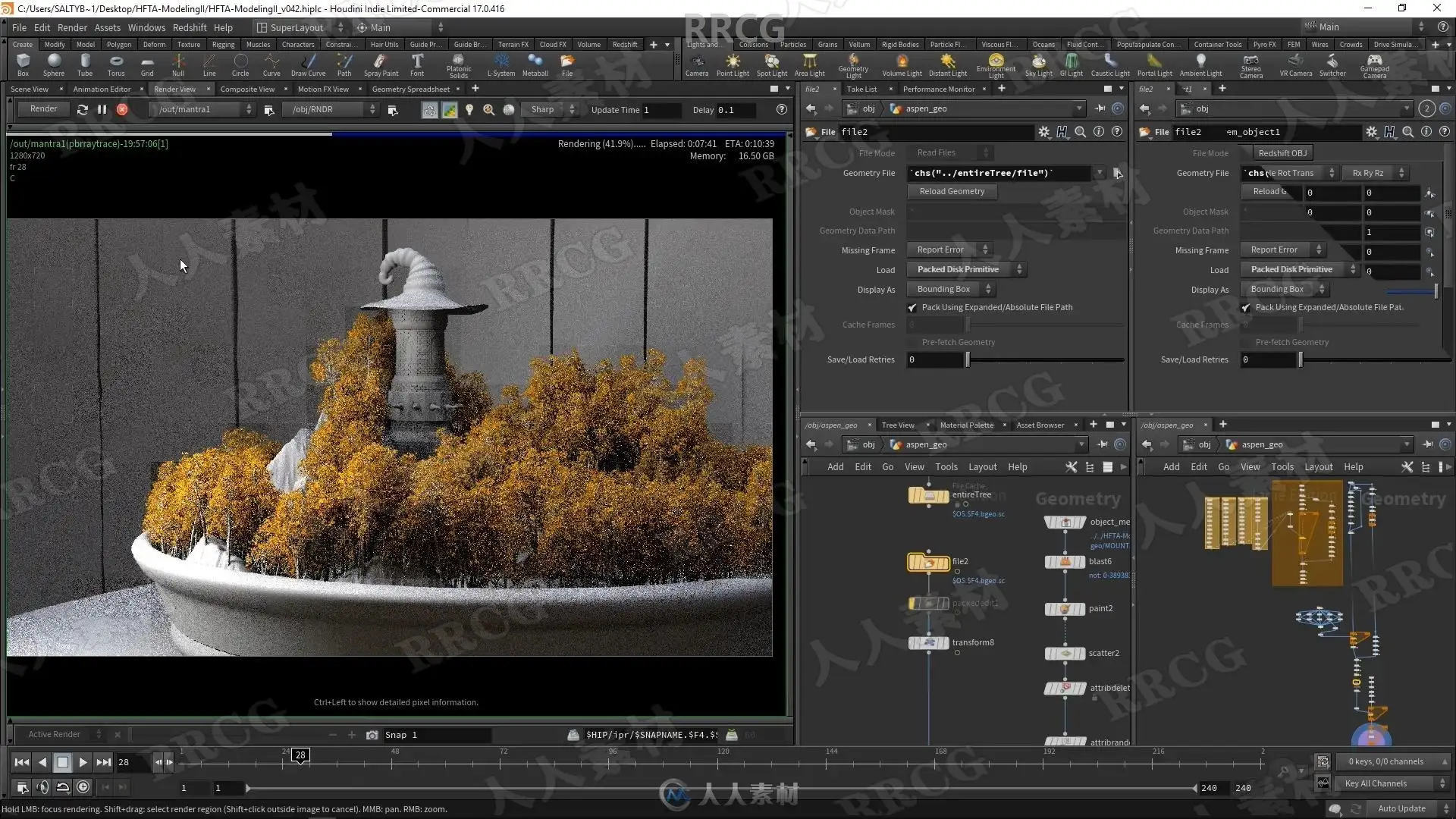This screenshot has width=1456, height=819.
Task: Pause the Mantra render
Action: click(x=102, y=109)
